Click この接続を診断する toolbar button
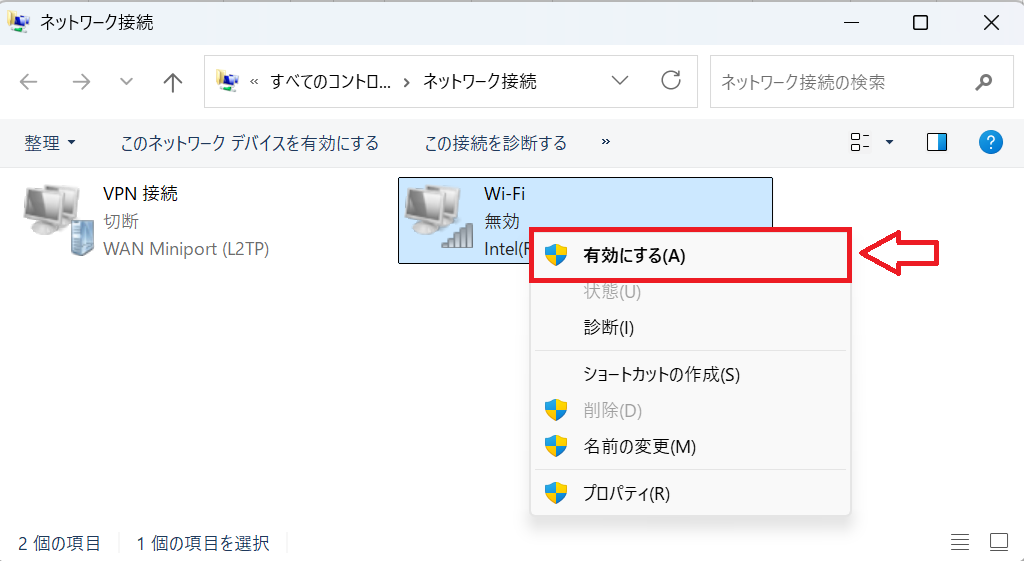 pyautogui.click(x=495, y=143)
